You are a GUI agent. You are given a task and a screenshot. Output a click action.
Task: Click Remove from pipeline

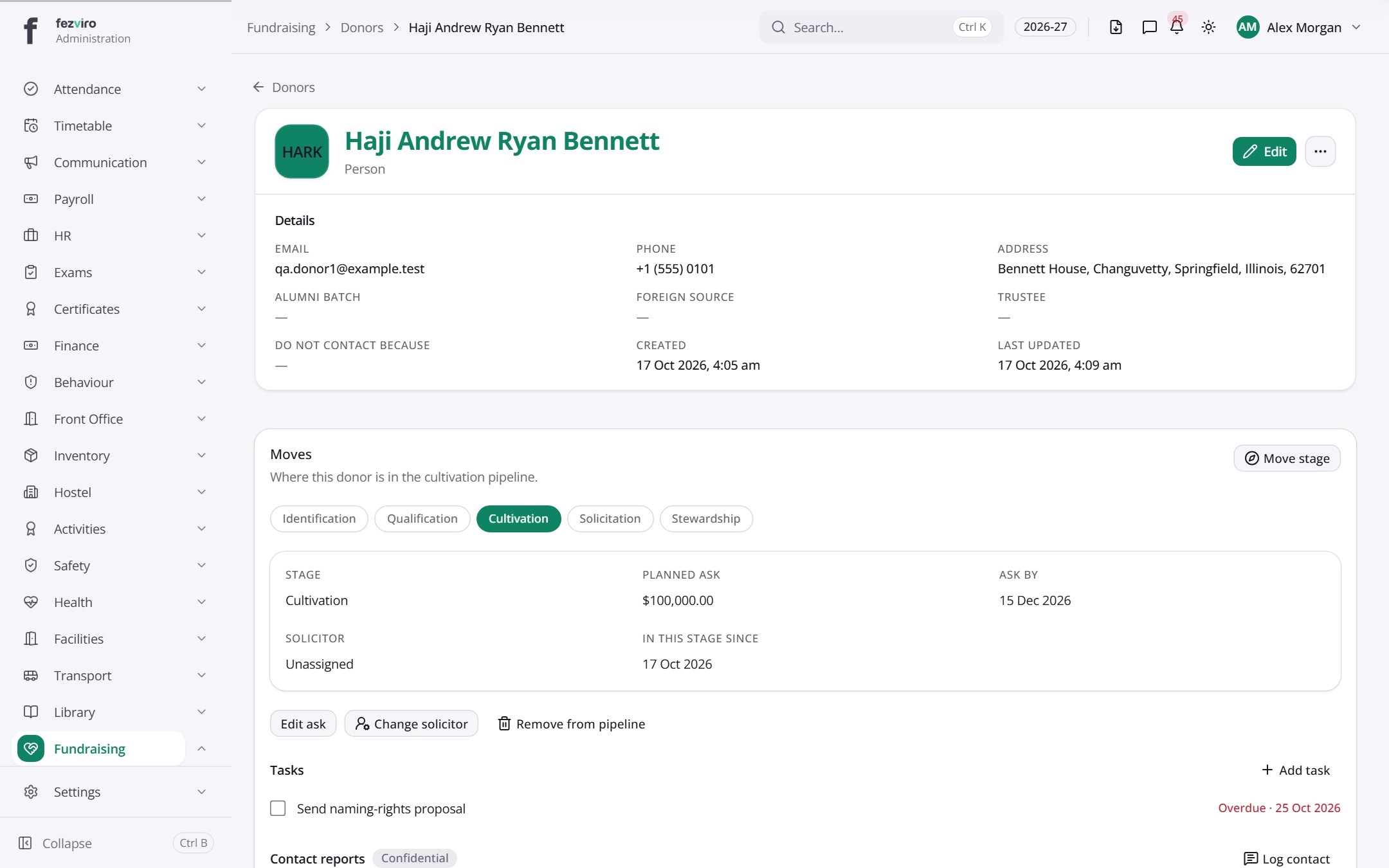coord(571,723)
